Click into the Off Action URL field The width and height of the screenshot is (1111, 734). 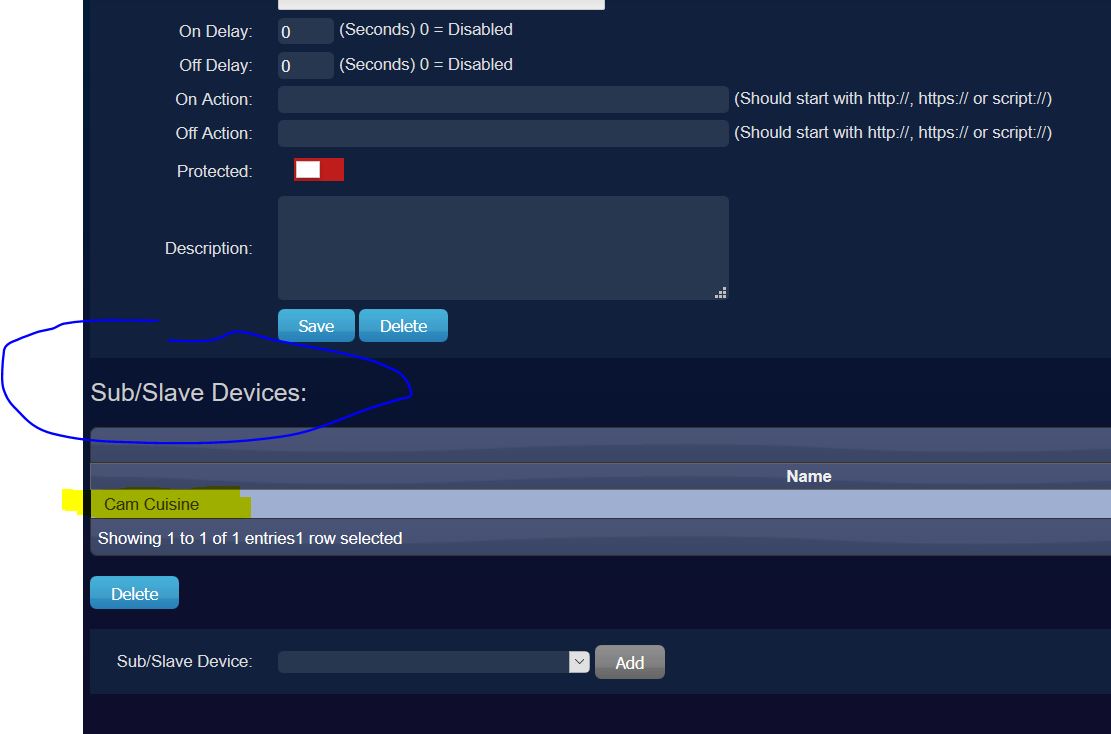[x=502, y=133]
